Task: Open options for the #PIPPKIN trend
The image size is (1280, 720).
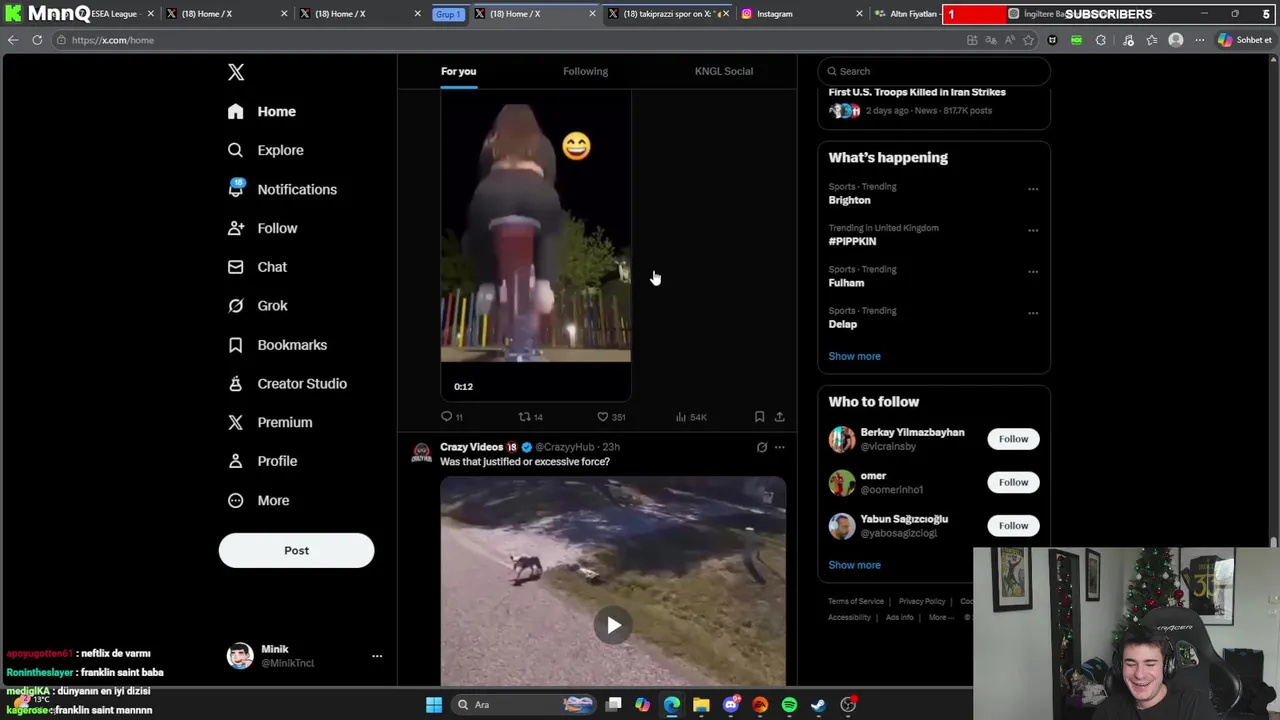Action: click(1033, 230)
